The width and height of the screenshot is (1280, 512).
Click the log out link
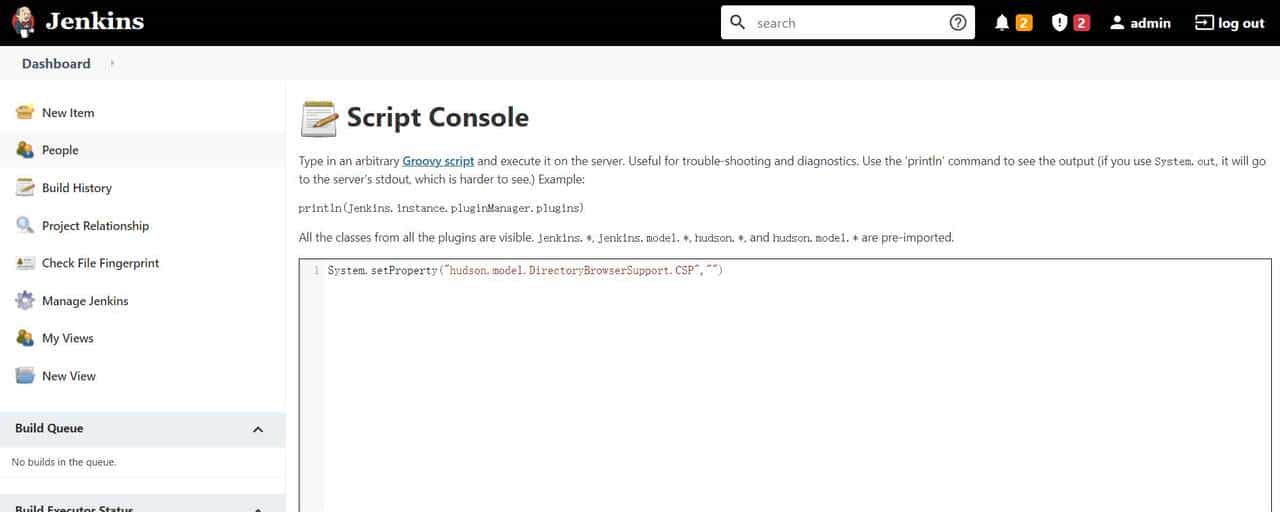(1241, 23)
